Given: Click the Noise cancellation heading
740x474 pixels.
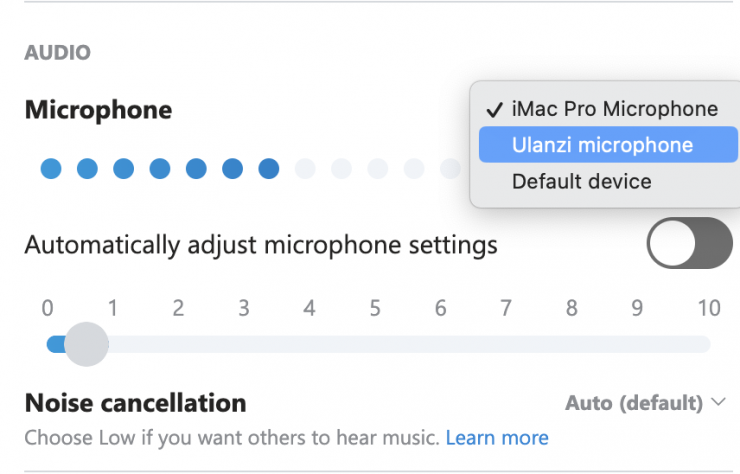Looking at the screenshot, I should (135, 403).
